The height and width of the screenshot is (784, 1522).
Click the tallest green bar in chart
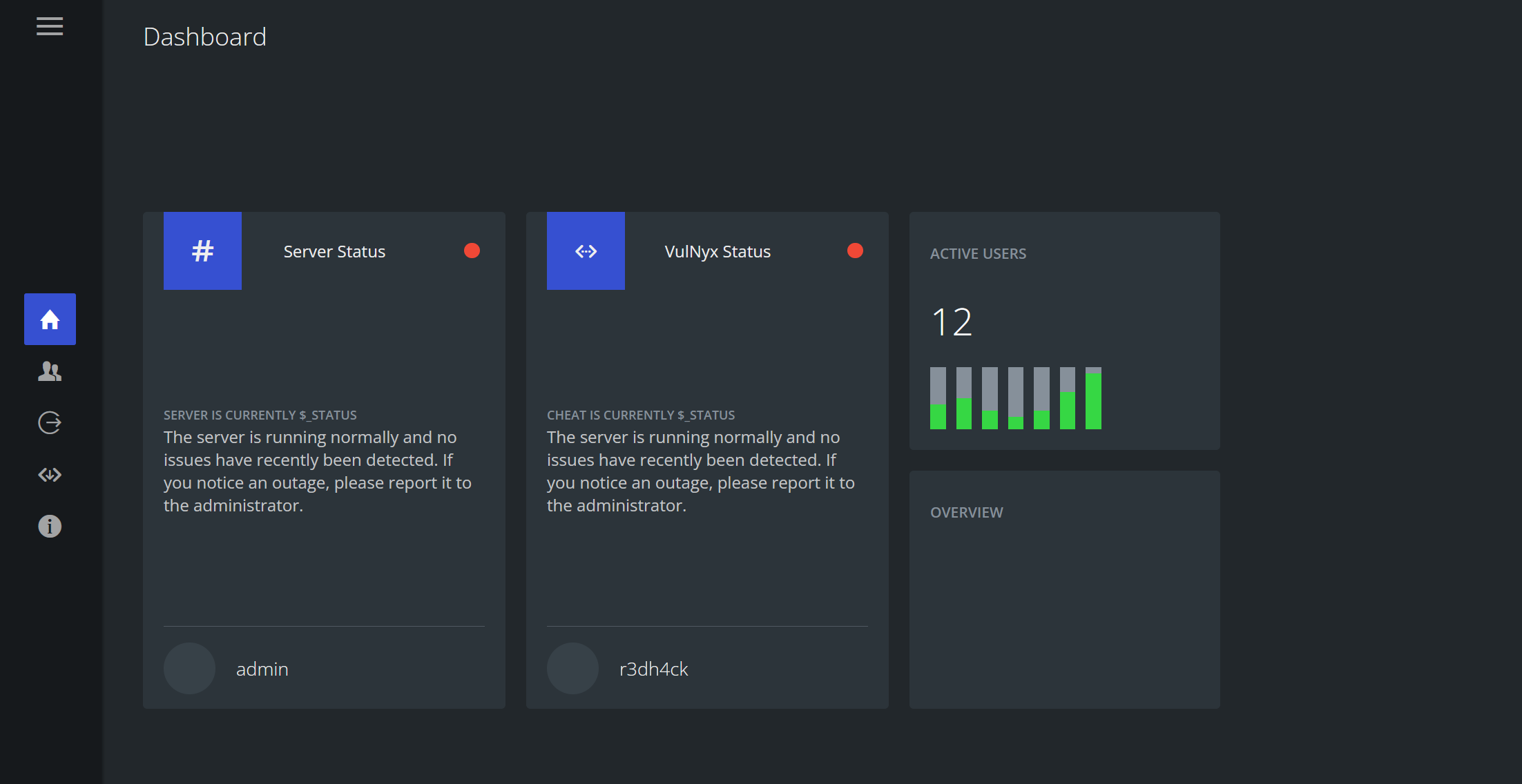pos(1093,402)
